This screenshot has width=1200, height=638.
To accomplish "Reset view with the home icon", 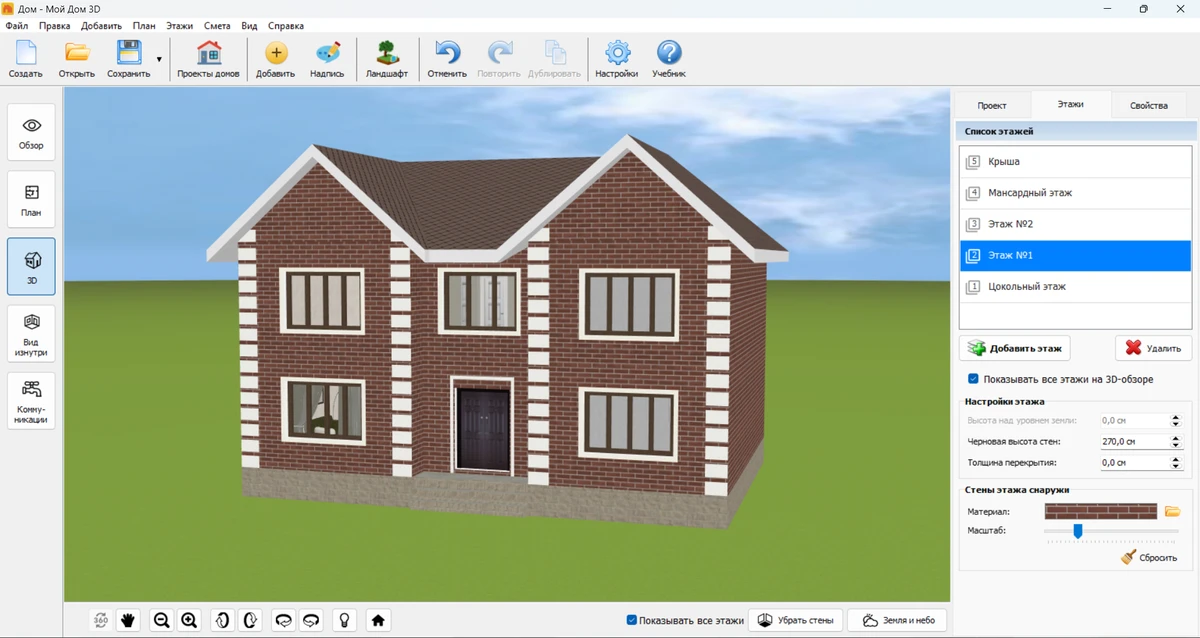I will 378,620.
